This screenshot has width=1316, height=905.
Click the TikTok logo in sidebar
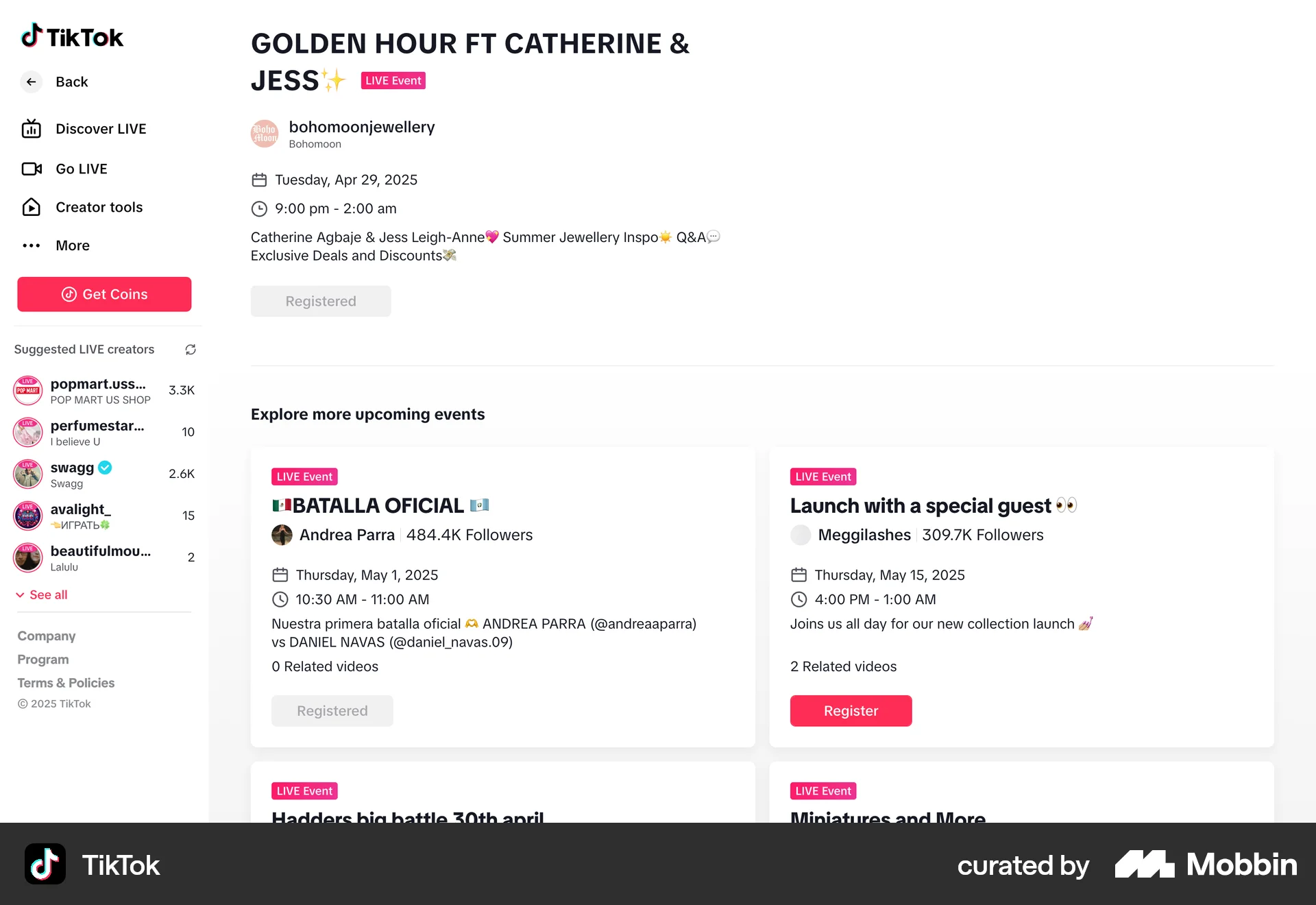(72, 36)
